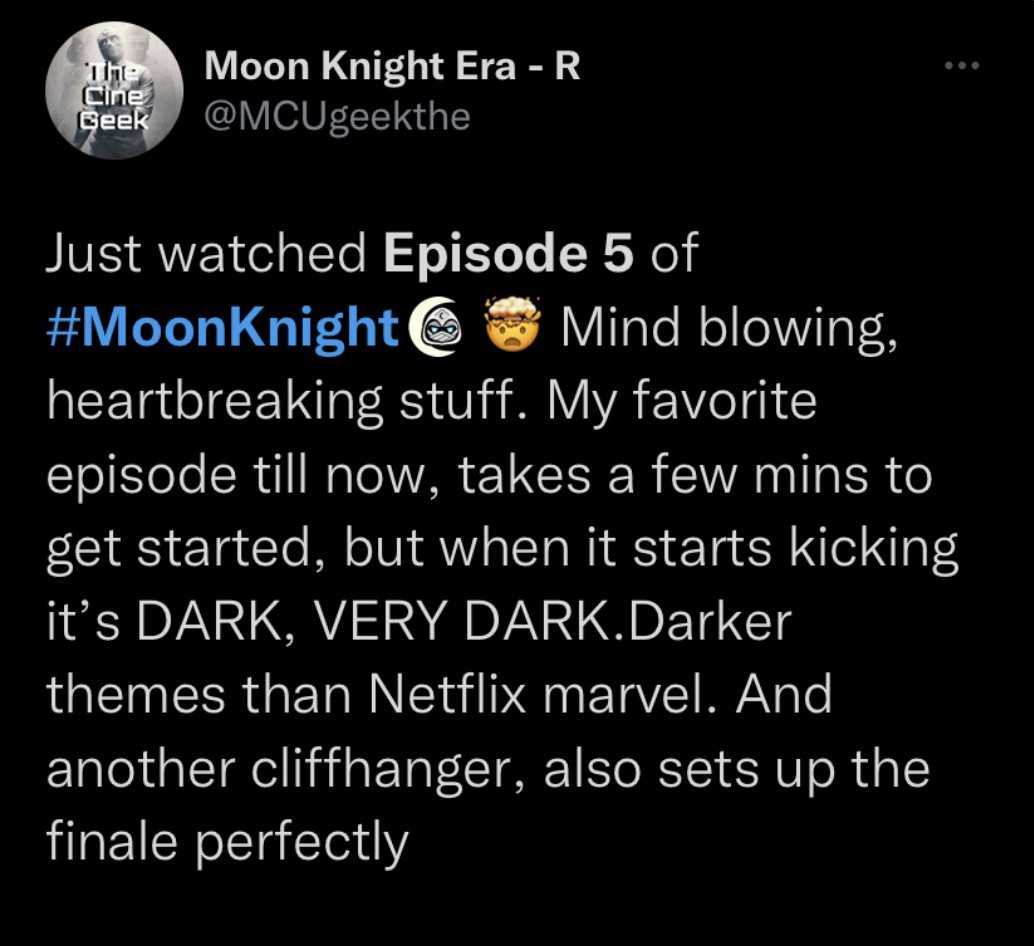This screenshot has height=946, width=1034.
Task: Click the phrase My favorite
Action: pos(681,401)
